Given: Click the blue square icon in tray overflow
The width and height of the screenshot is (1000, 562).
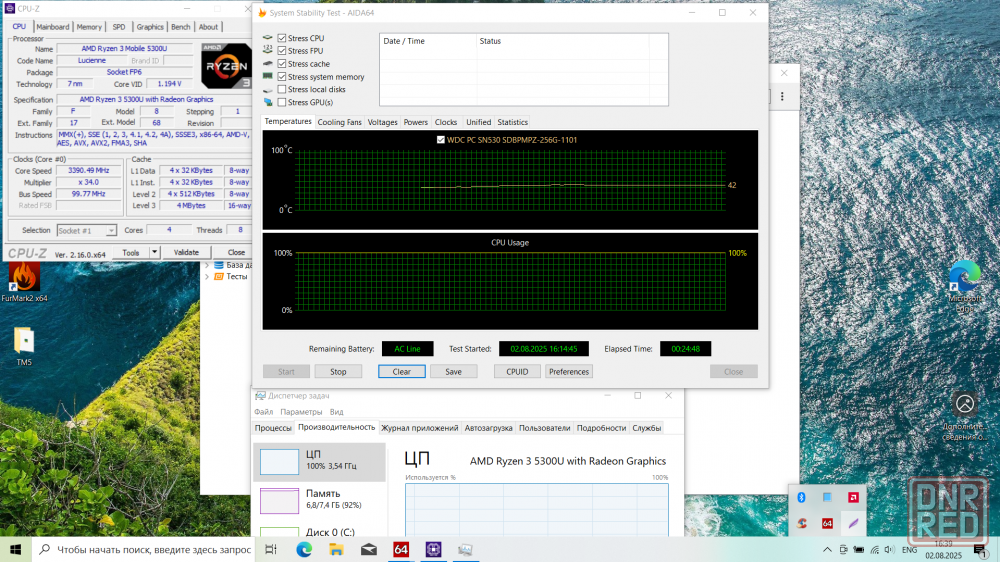Looking at the screenshot, I should [827, 497].
